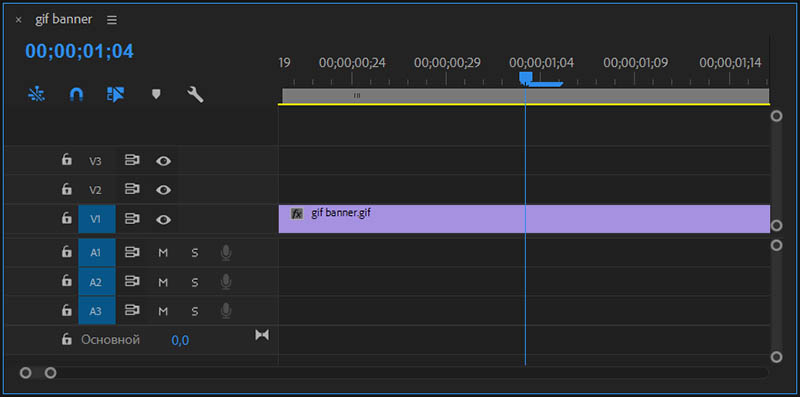Toggle sync lock on A3
Image resolution: width=800 pixels, height=397 pixels.
tap(132, 310)
